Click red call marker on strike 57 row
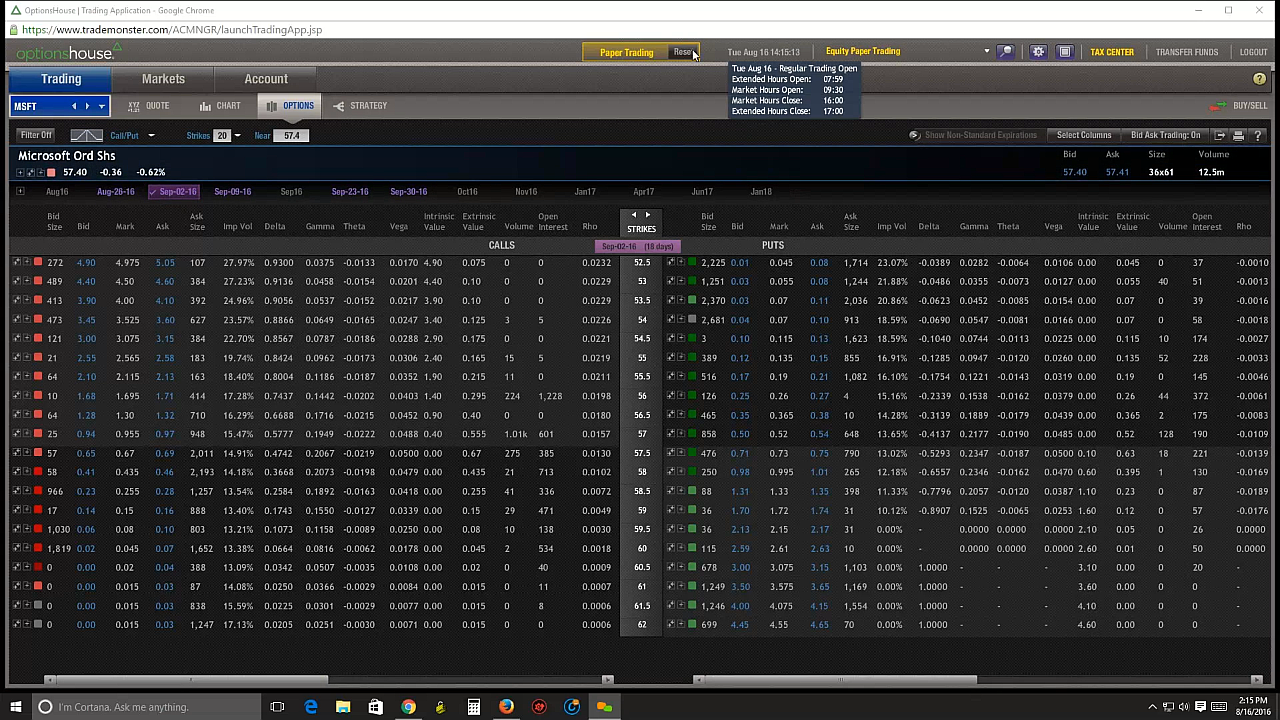1280x720 pixels. coord(38,434)
